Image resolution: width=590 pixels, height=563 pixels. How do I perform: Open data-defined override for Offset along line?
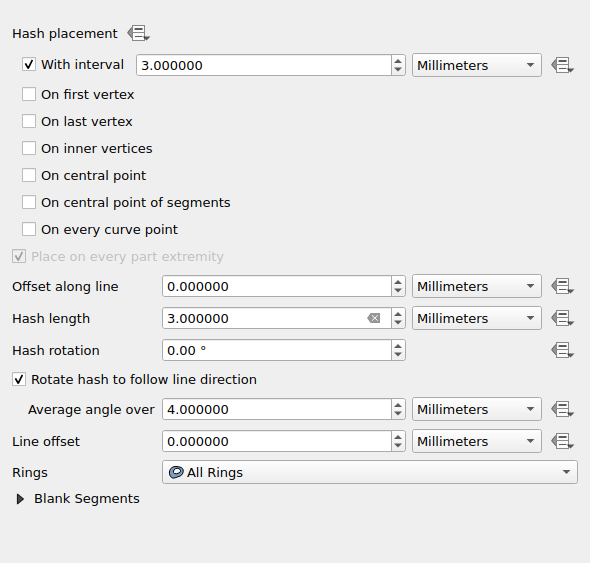click(x=562, y=286)
